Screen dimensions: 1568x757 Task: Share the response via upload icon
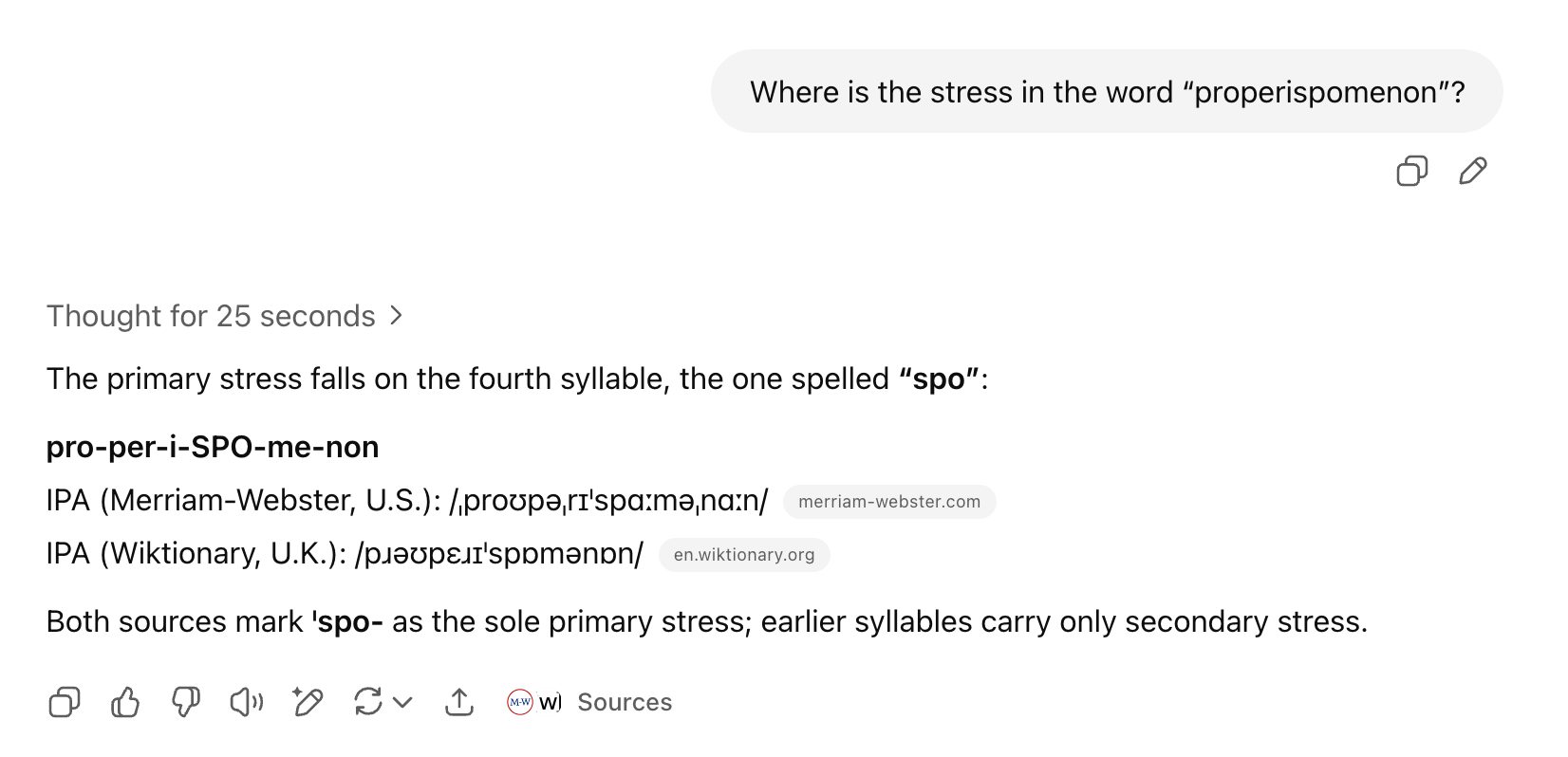coord(459,702)
